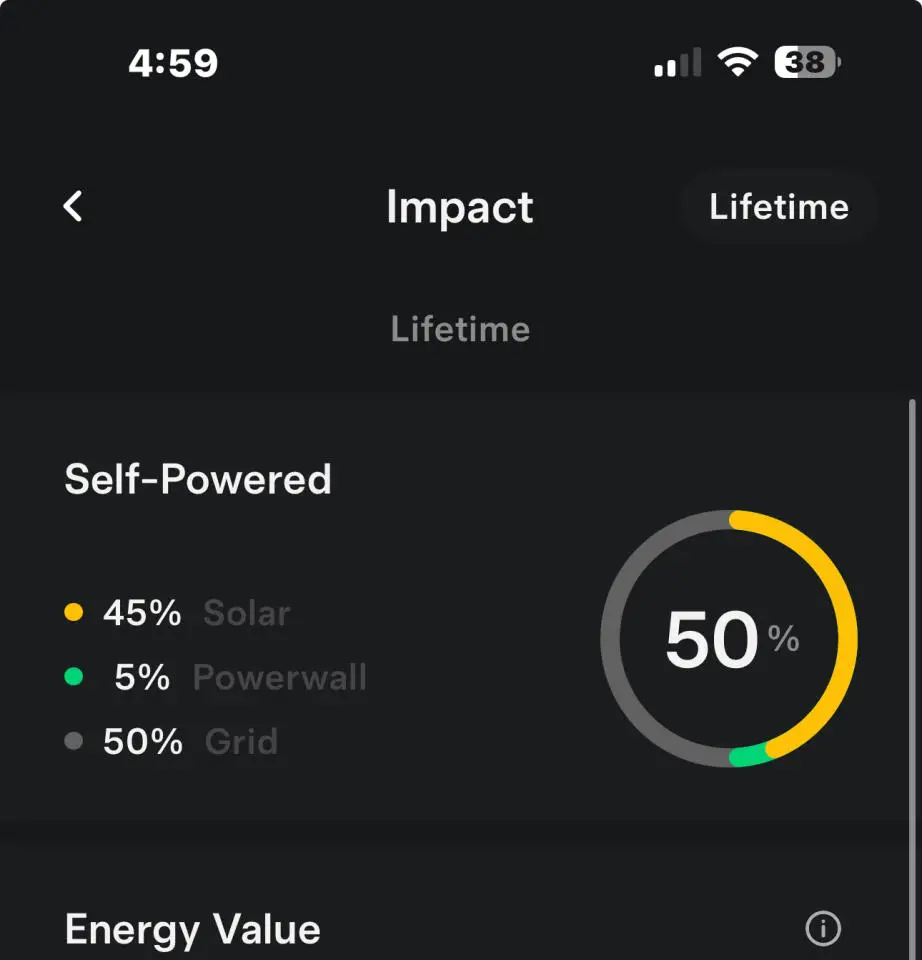The height and width of the screenshot is (960, 922).
Task: Open the Lifetime time range selector
Action: [x=779, y=207]
